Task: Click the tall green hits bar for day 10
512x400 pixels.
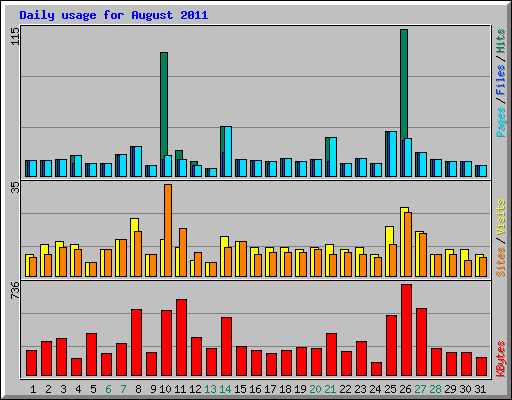Action: pyautogui.click(x=164, y=103)
